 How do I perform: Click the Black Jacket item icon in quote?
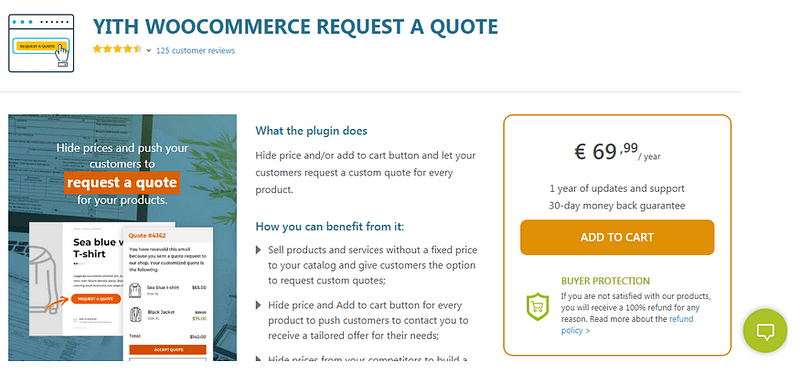[x=135, y=314]
